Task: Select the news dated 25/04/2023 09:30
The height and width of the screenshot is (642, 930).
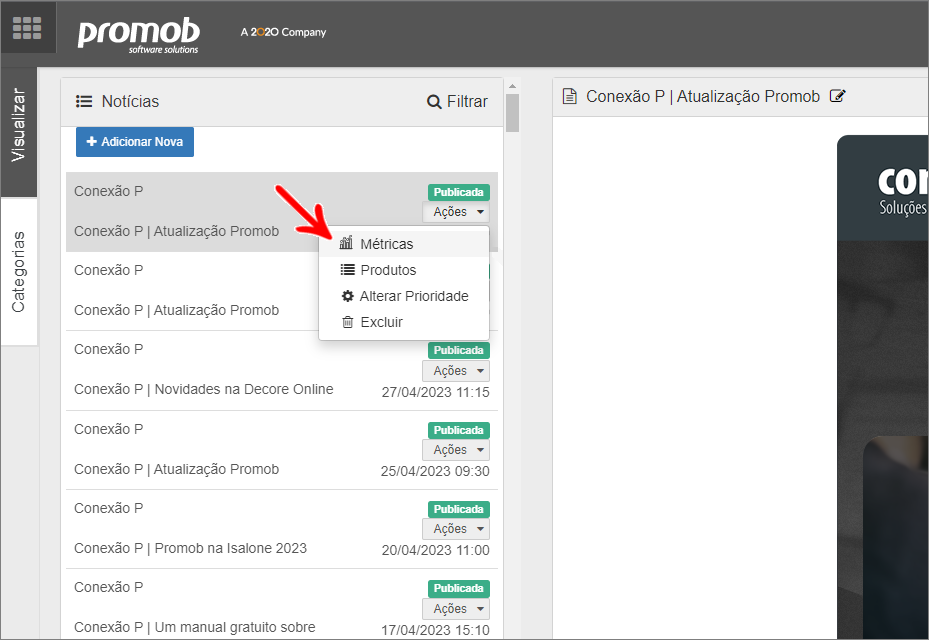Action: [x=282, y=450]
